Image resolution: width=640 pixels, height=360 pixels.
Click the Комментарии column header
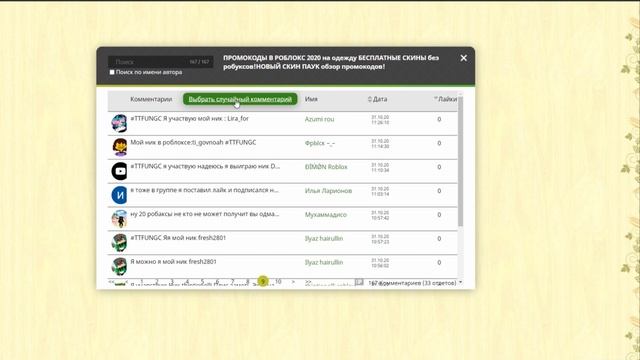151,99
